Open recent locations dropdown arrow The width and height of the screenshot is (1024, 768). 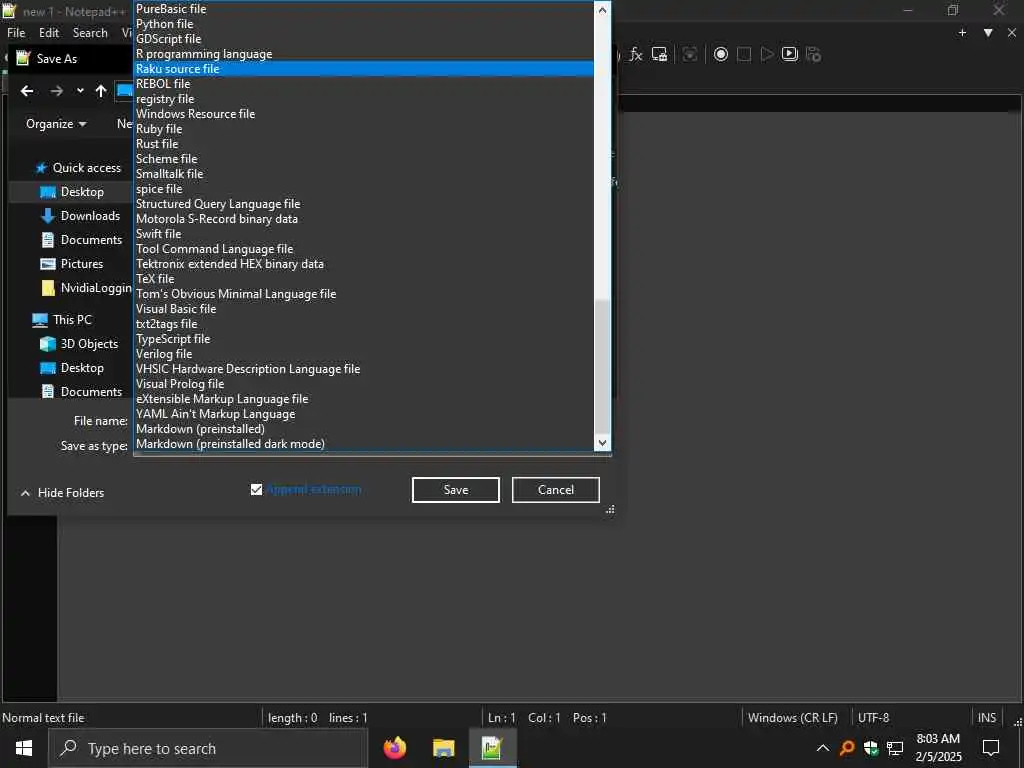click(x=80, y=91)
